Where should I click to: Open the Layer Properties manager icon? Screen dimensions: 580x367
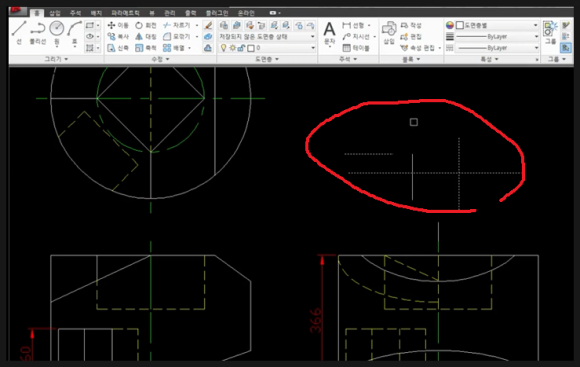click(223, 25)
